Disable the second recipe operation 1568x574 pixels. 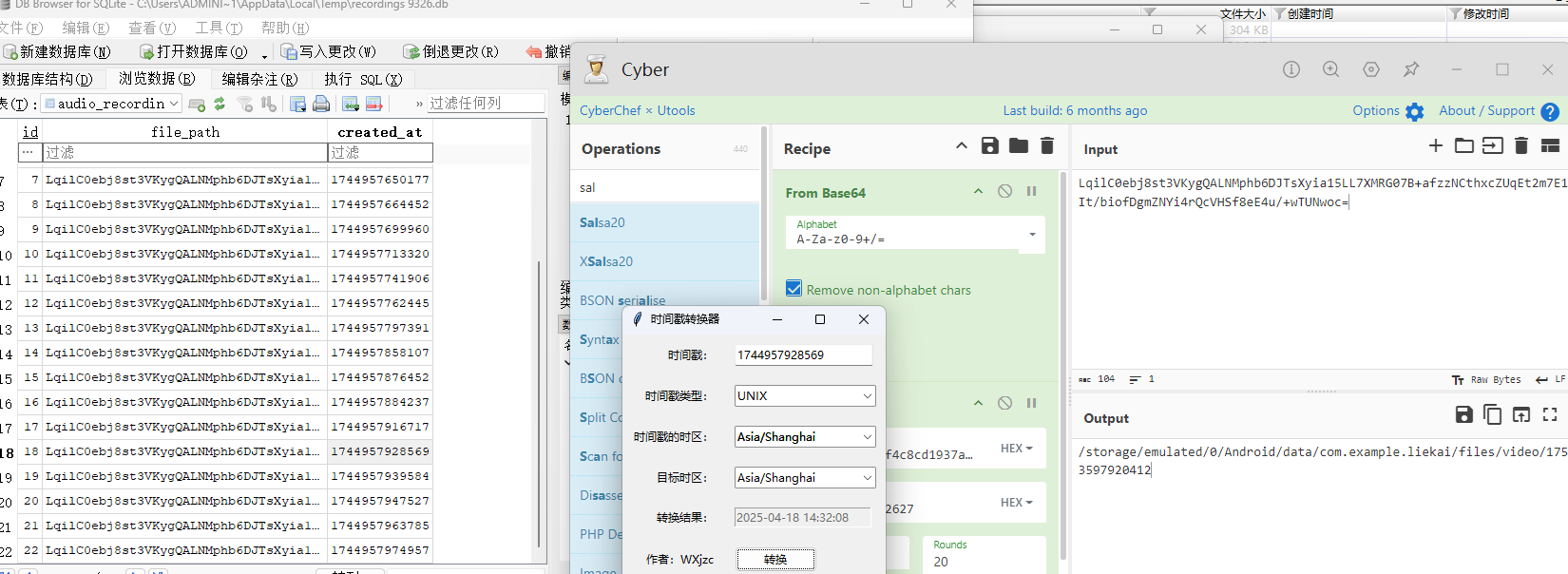1004,403
